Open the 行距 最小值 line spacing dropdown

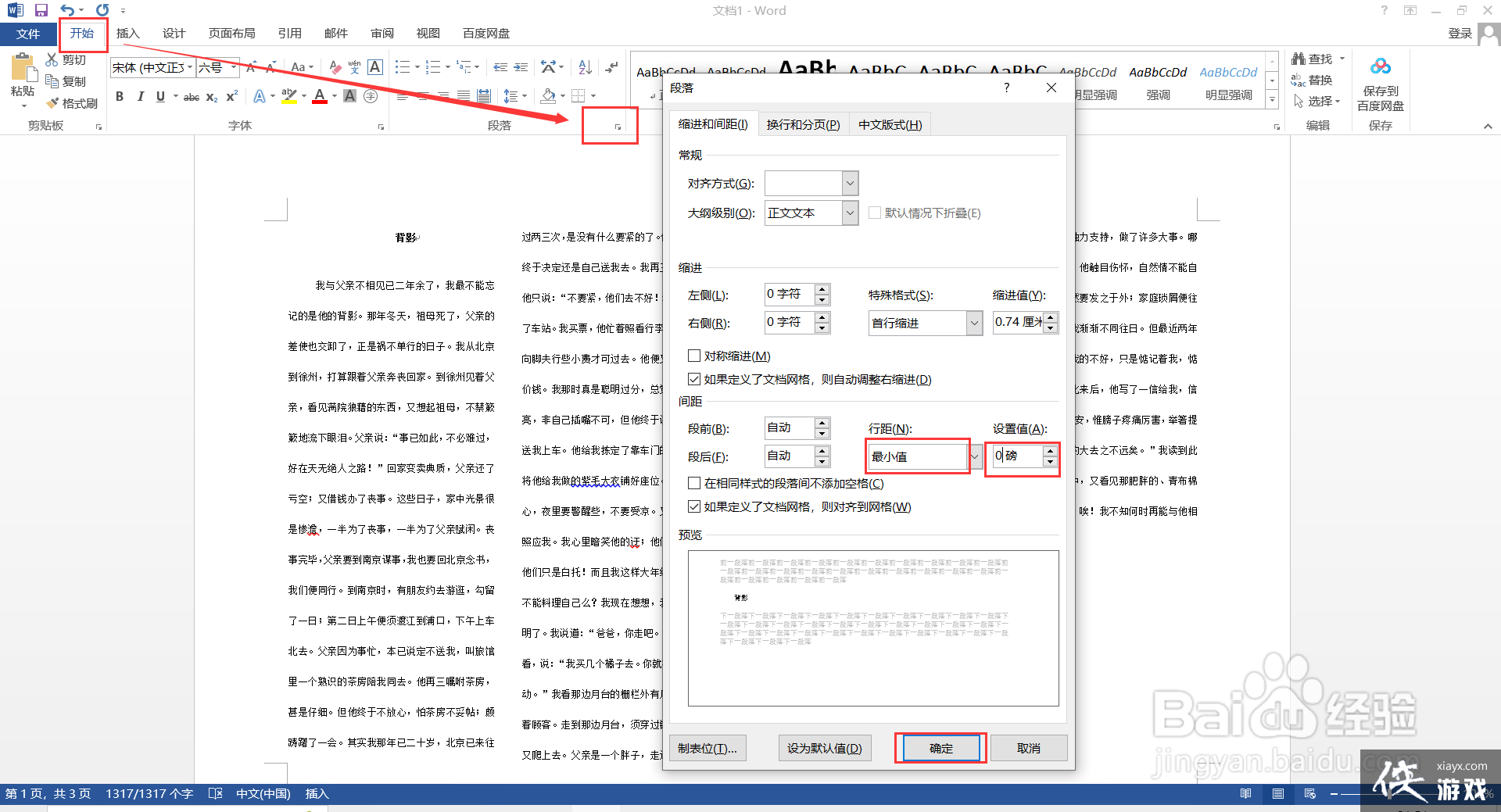pos(974,456)
